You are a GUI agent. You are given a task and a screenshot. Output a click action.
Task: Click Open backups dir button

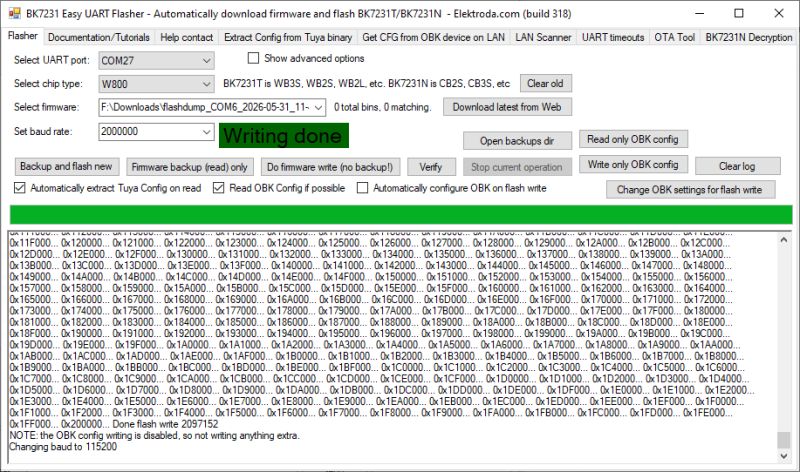coord(517,141)
